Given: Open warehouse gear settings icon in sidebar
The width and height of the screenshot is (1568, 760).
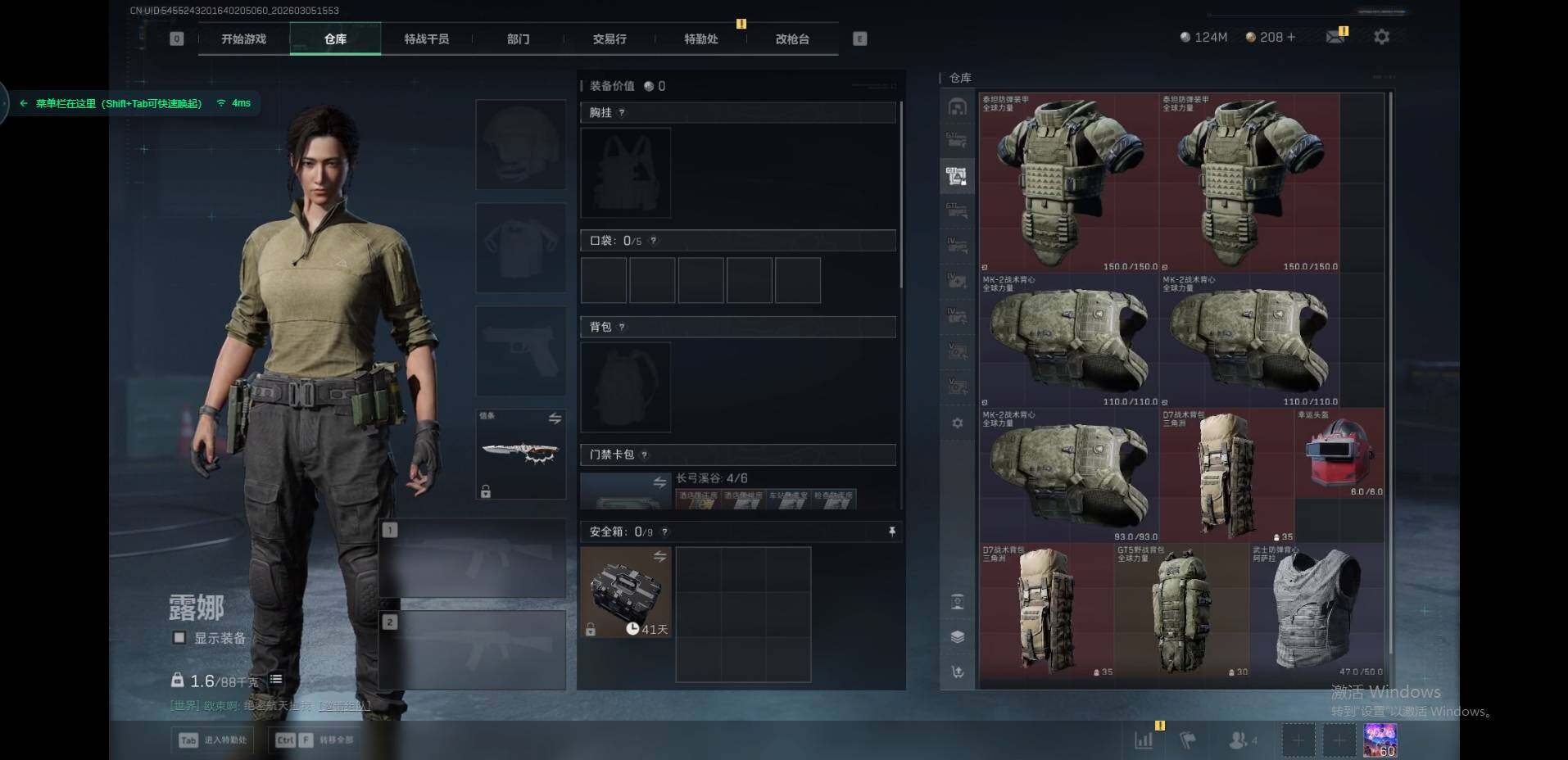Looking at the screenshot, I should pos(957,423).
